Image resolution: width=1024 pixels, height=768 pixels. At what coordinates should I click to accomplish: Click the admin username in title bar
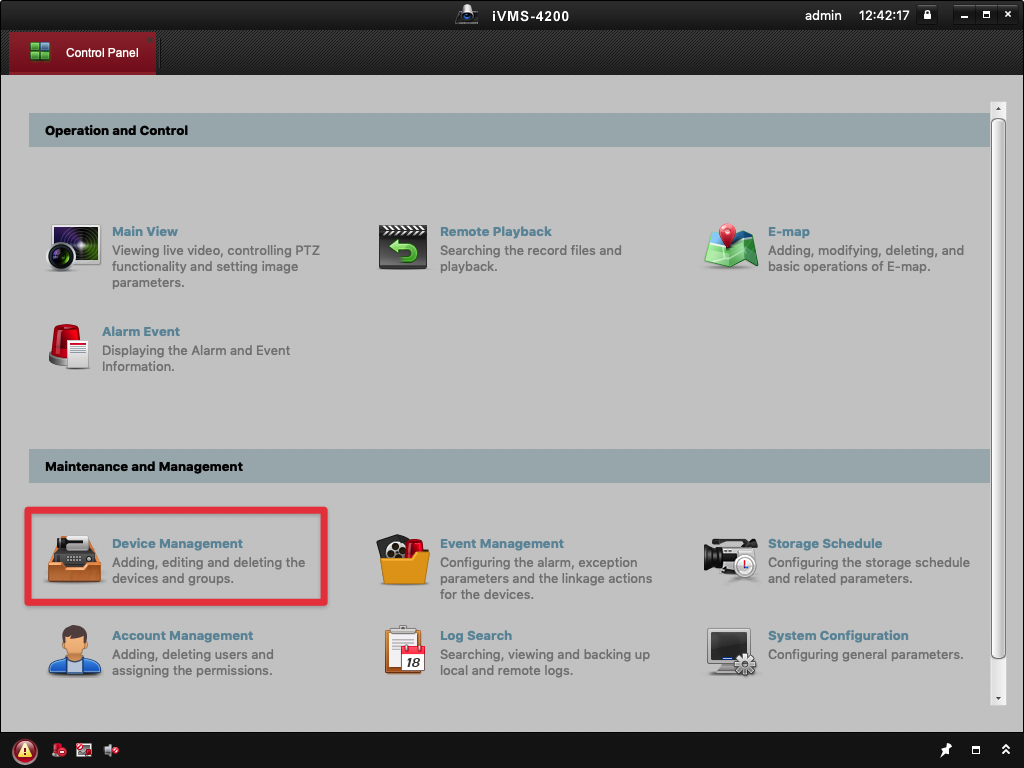pos(824,16)
